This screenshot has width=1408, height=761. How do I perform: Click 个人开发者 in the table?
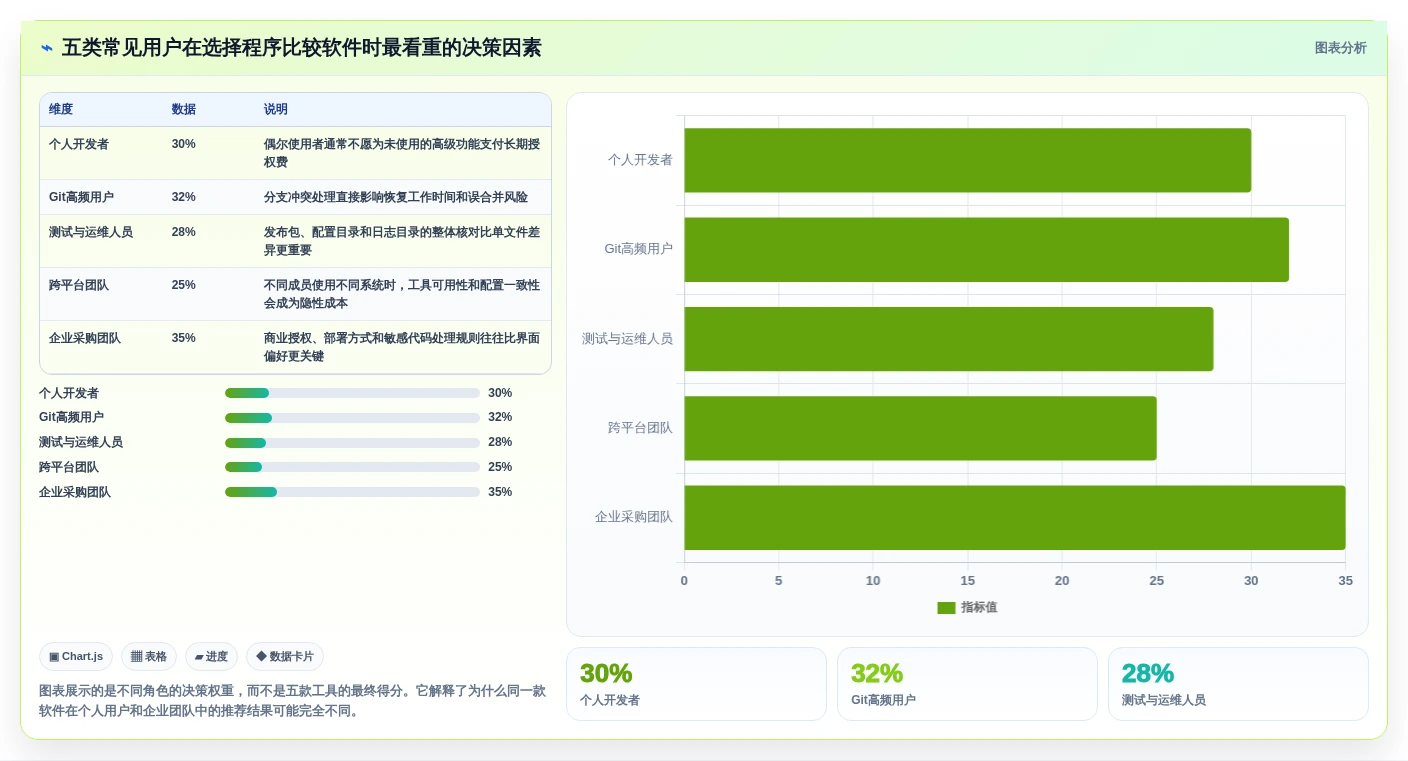click(x=79, y=144)
